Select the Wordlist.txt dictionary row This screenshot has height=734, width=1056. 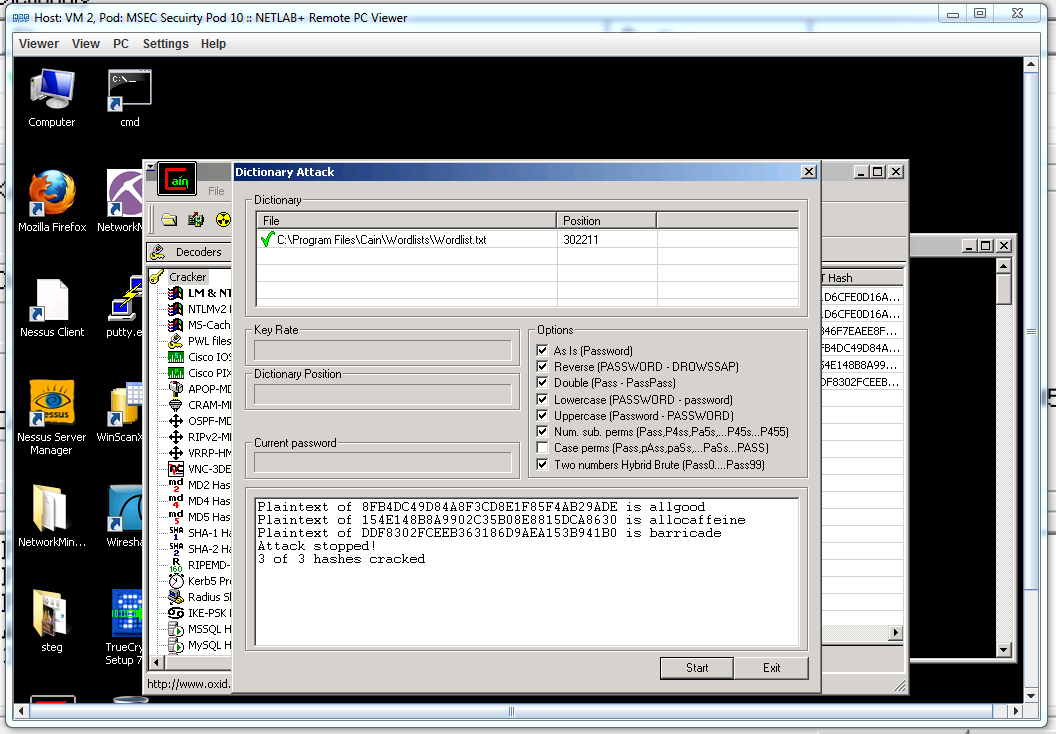coord(527,240)
